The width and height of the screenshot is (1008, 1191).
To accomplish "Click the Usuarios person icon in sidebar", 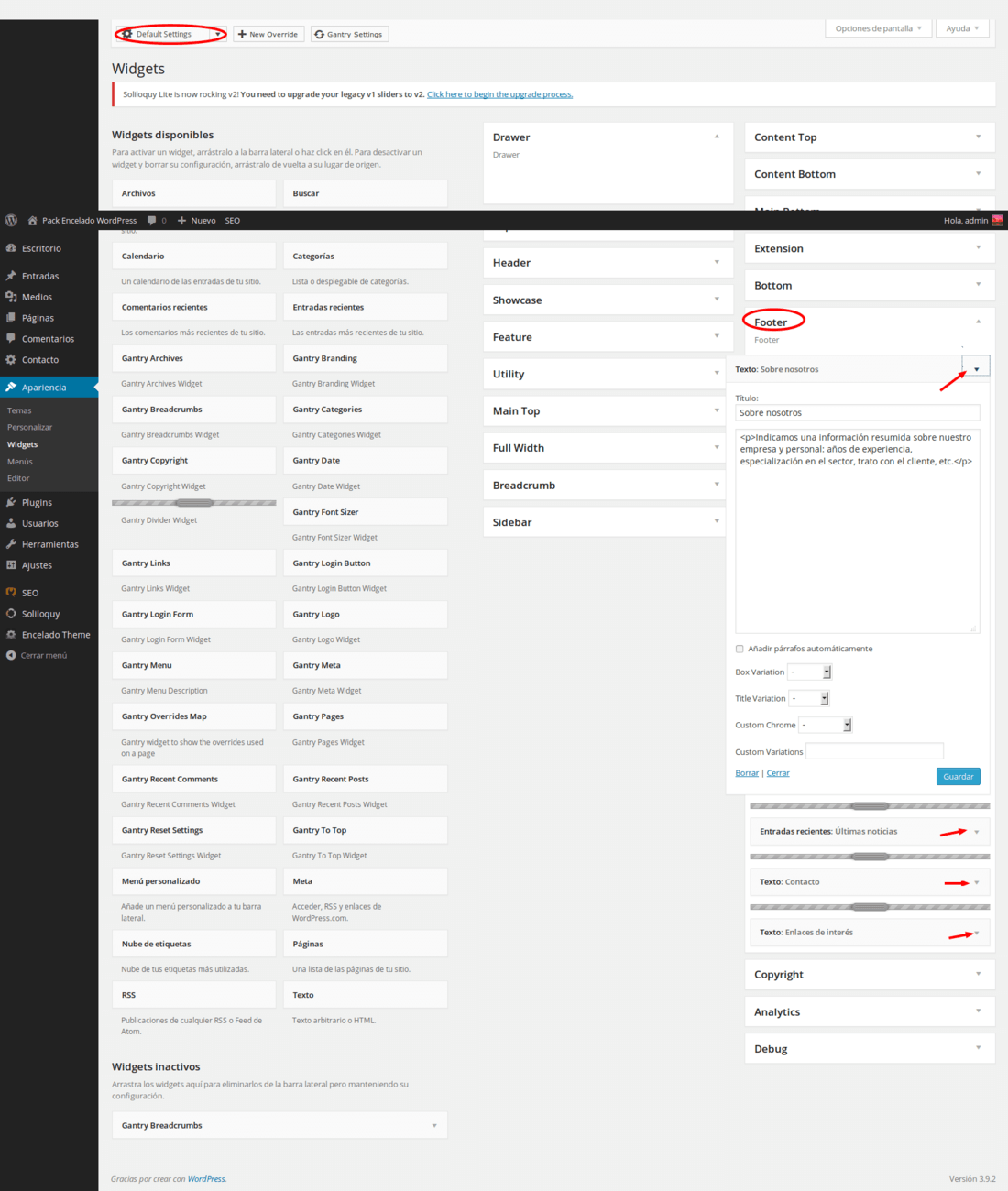I will [x=11, y=523].
